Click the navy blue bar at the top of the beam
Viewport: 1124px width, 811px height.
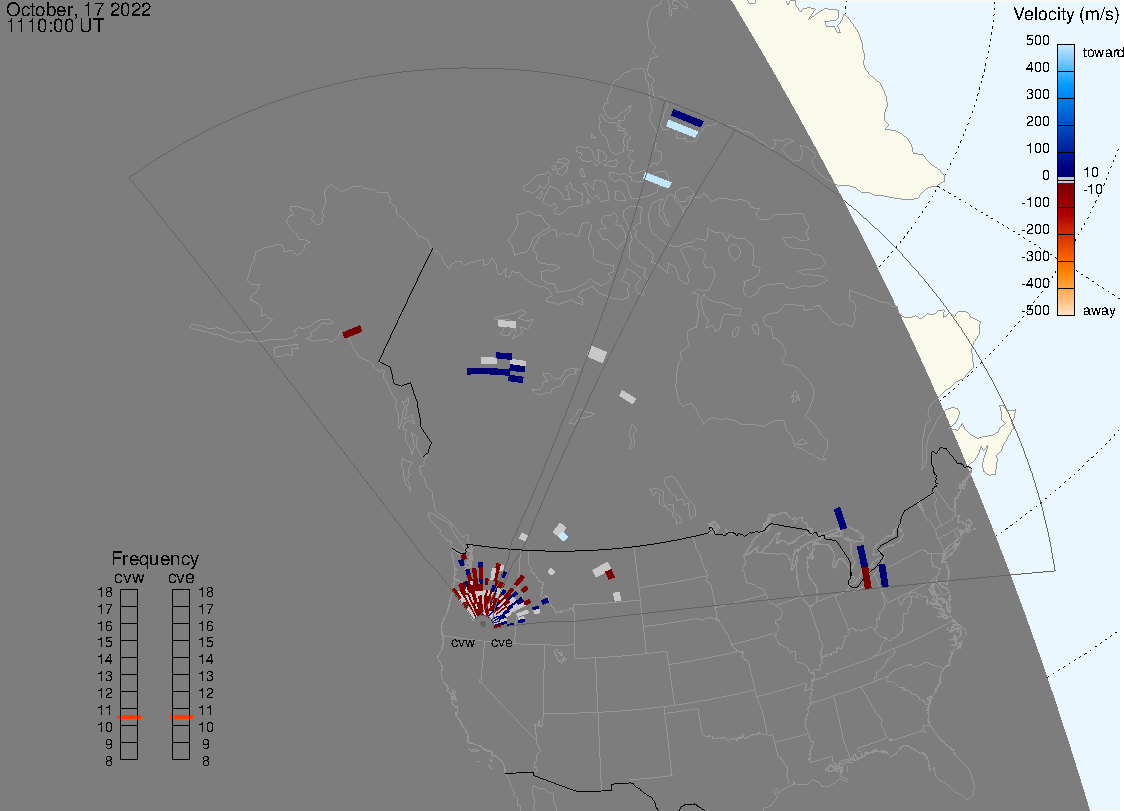click(x=687, y=117)
